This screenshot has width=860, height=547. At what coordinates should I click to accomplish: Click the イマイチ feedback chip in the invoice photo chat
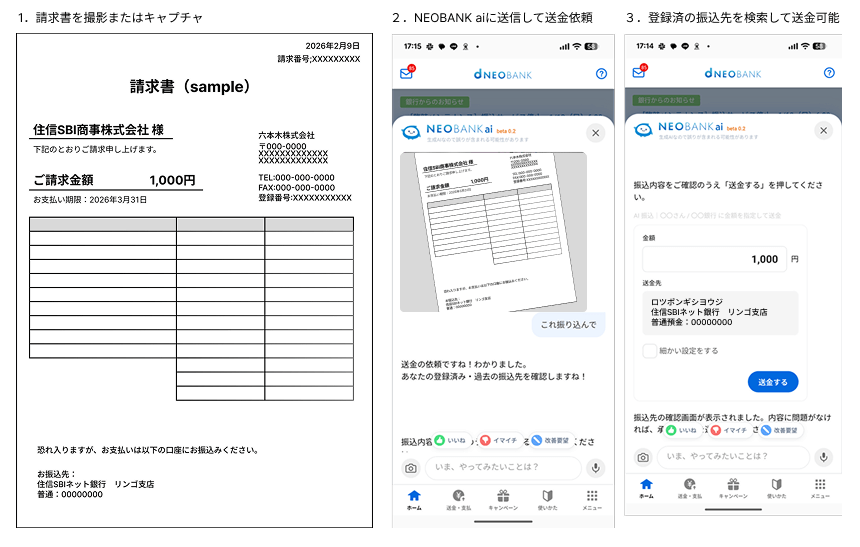(498, 440)
